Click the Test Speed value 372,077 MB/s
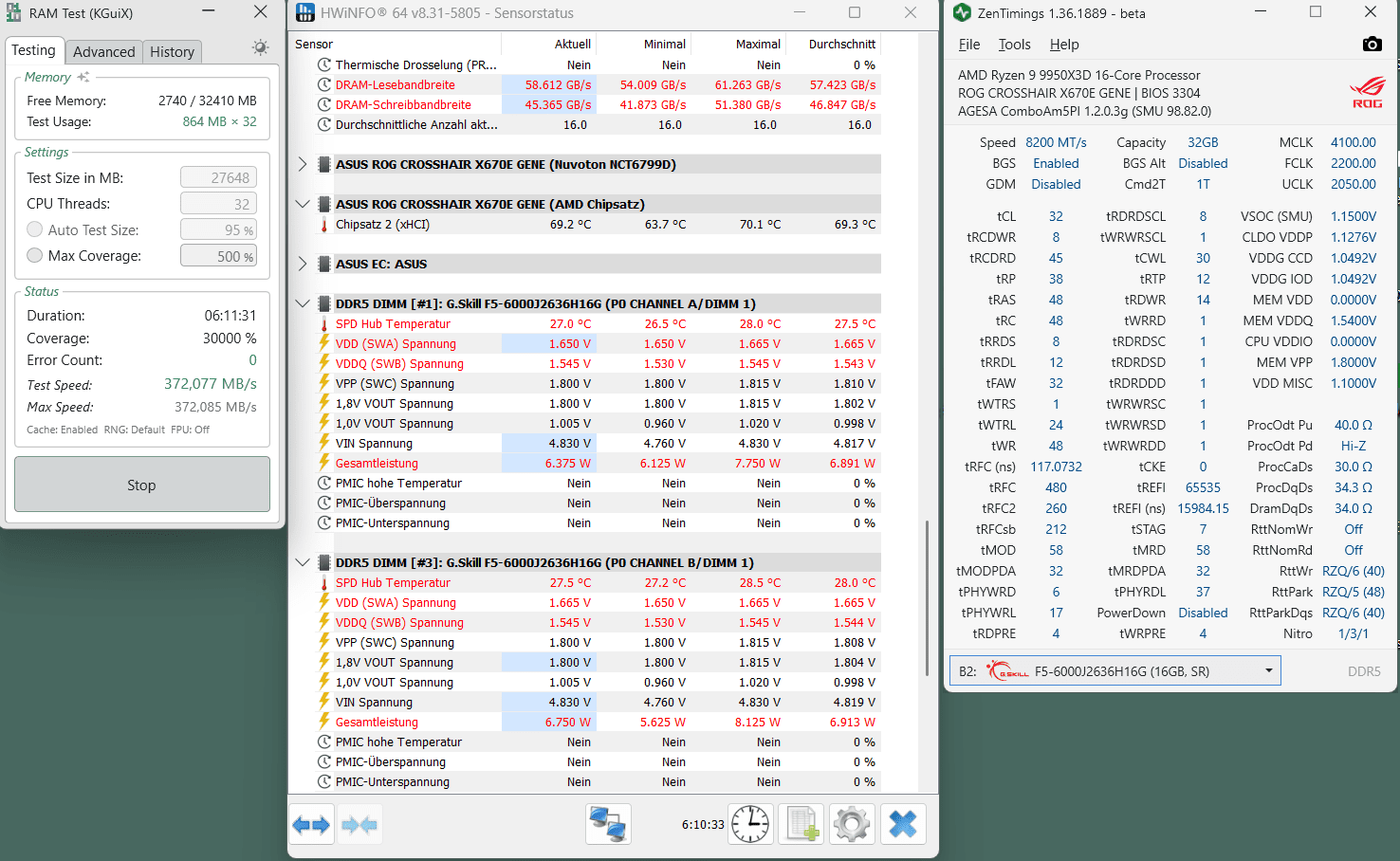Viewport: 1400px width, 861px height. click(211, 384)
